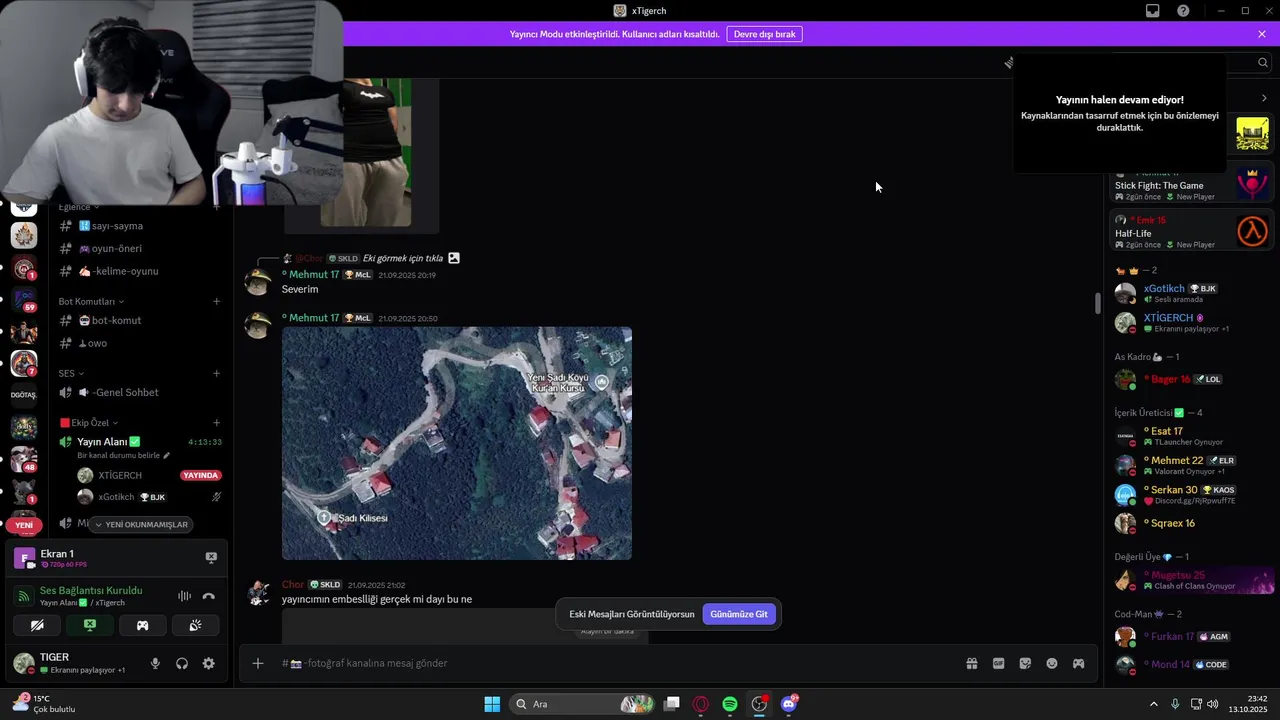Send a gift with gift icon
This screenshot has width=1280, height=720.
pos(971,663)
